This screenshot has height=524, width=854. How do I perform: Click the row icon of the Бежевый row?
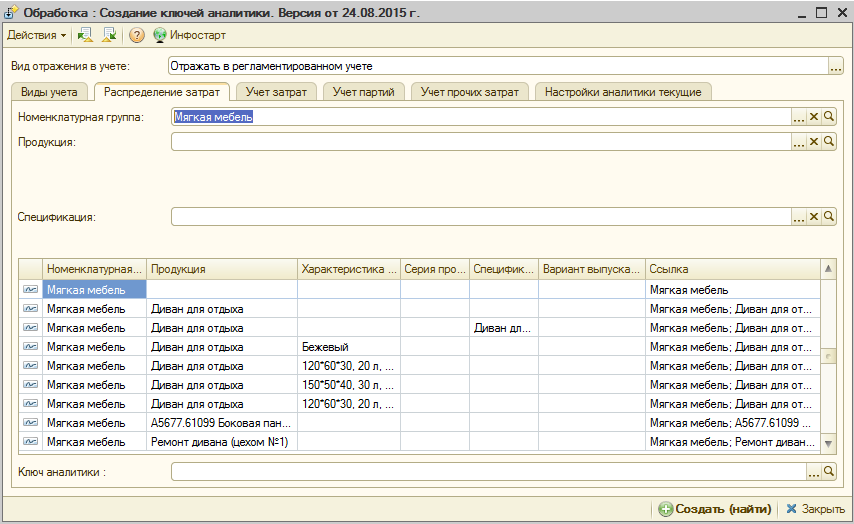30,346
